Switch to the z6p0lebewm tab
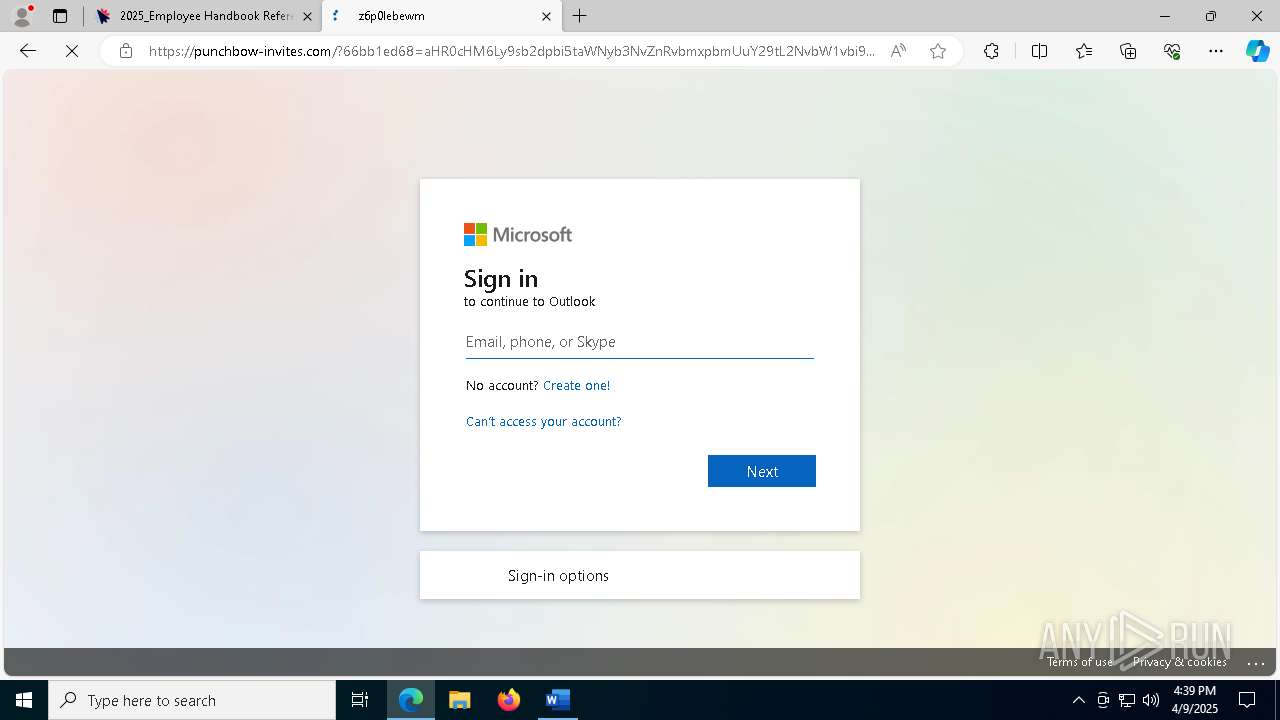The height and width of the screenshot is (720, 1280). click(x=441, y=16)
